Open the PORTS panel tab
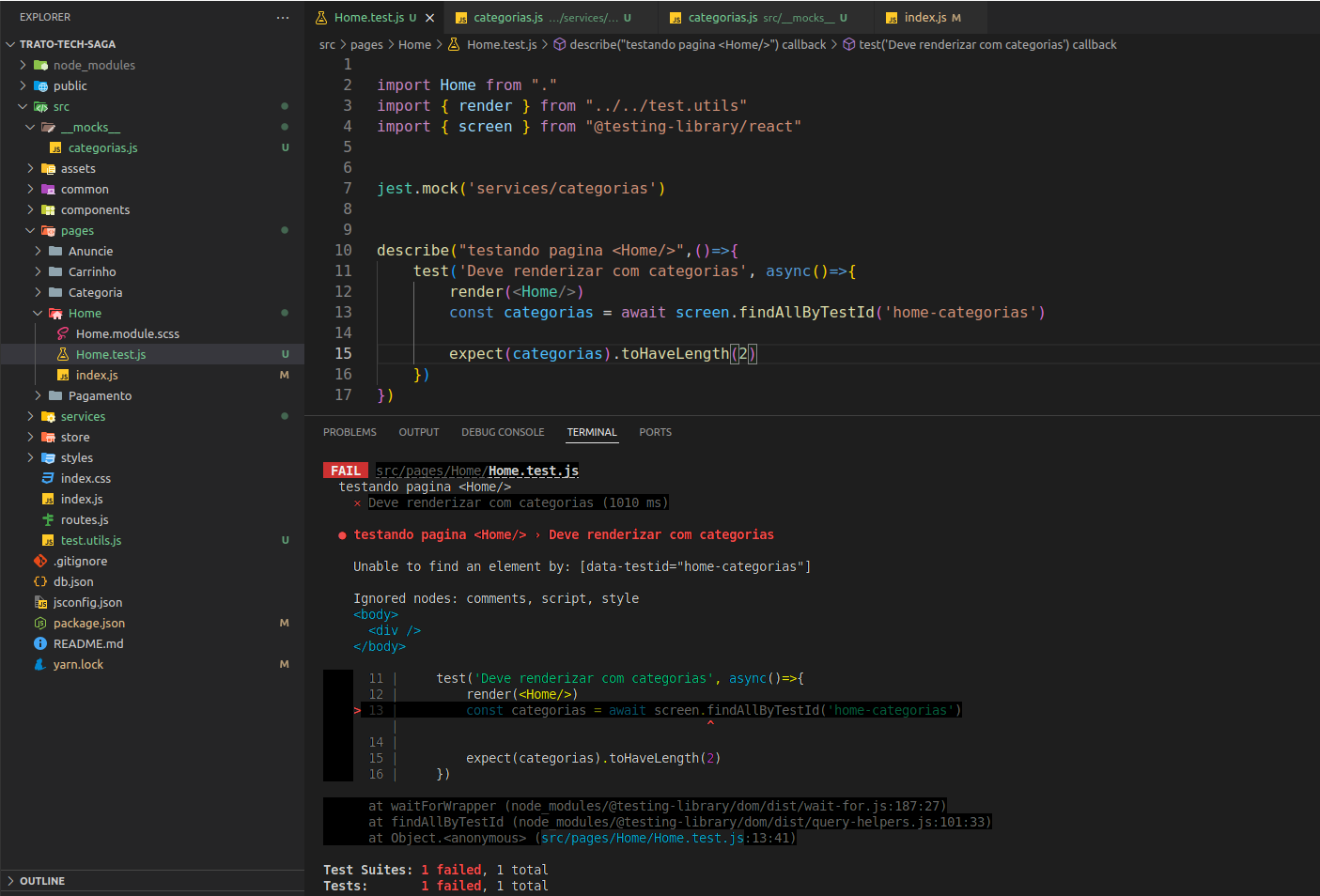 [655, 432]
